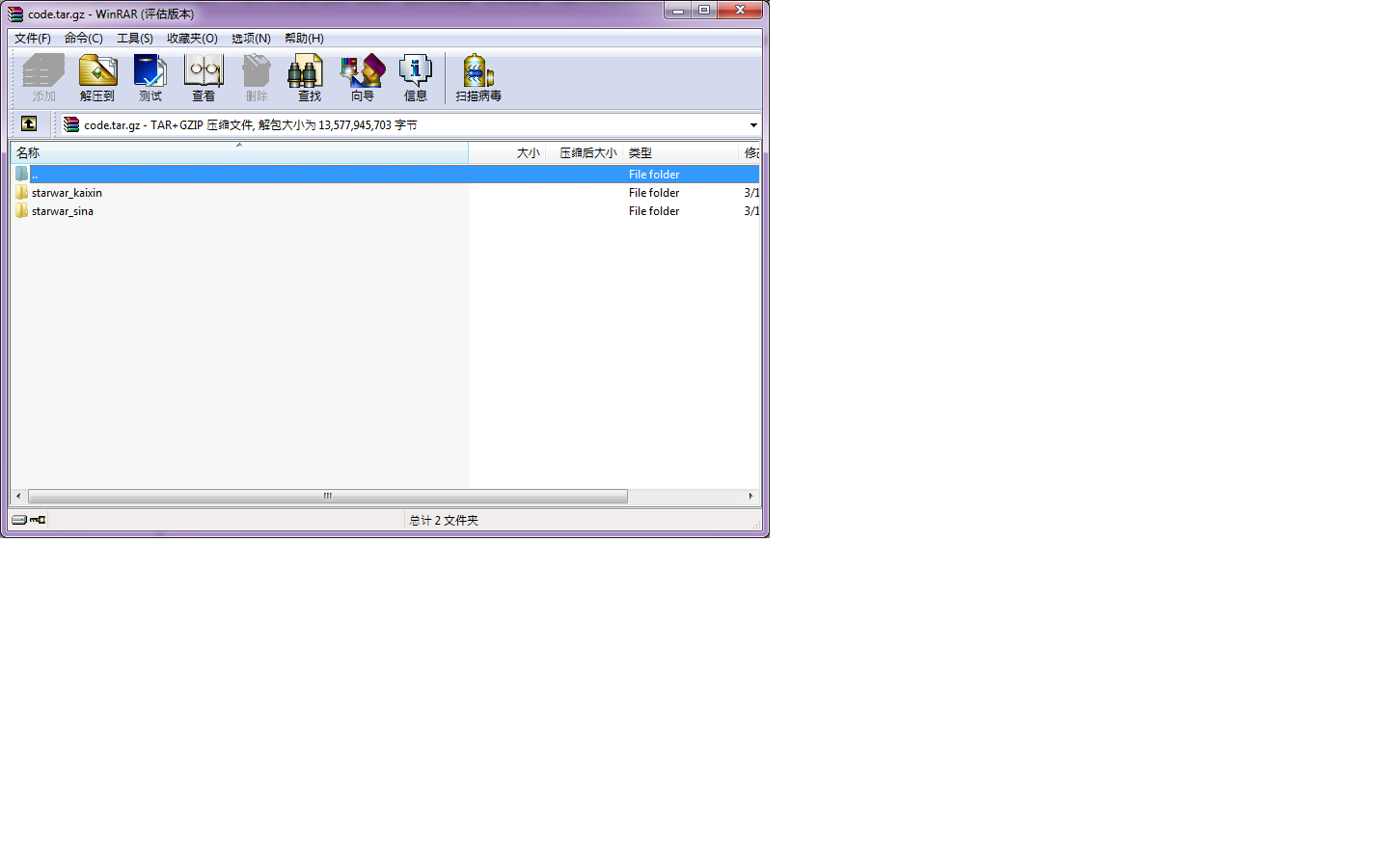1389x868 pixels.
Task: Click the starwar_sina folder icon
Action: (x=21, y=211)
